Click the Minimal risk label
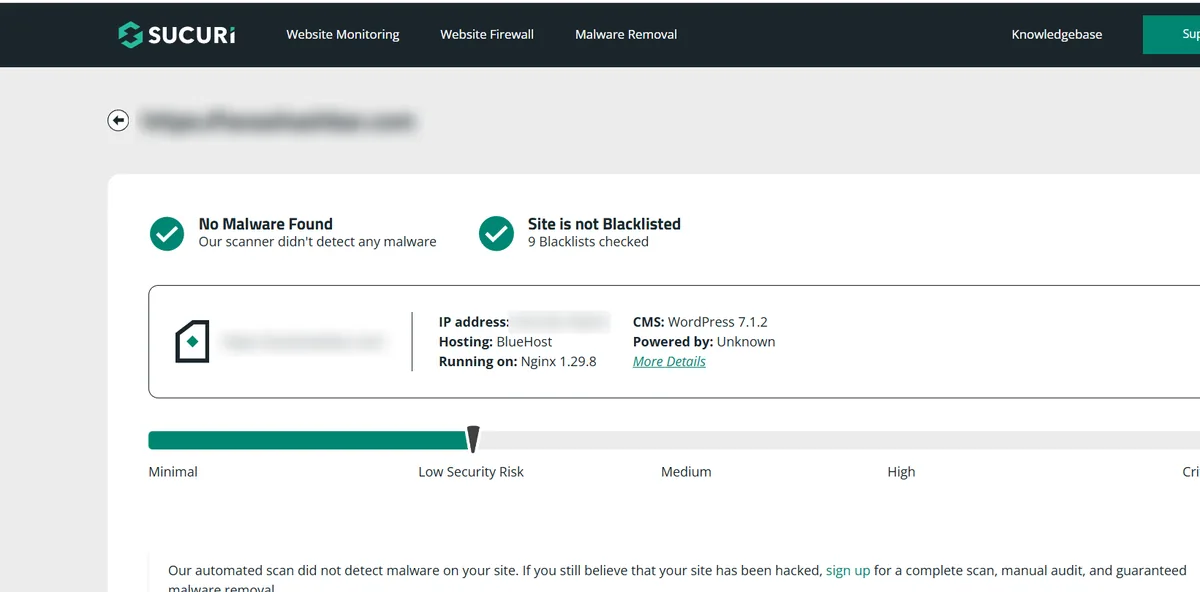The height and width of the screenshot is (592, 1200). click(173, 471)
